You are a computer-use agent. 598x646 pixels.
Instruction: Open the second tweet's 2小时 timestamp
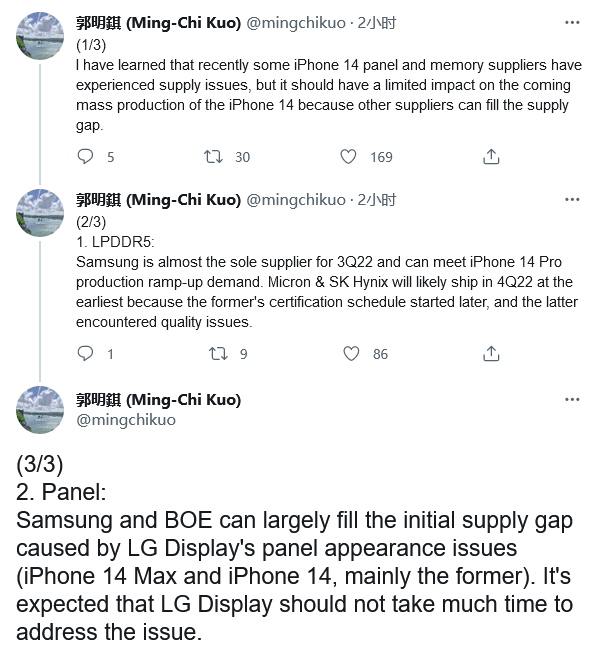click(x=377, y=200)
